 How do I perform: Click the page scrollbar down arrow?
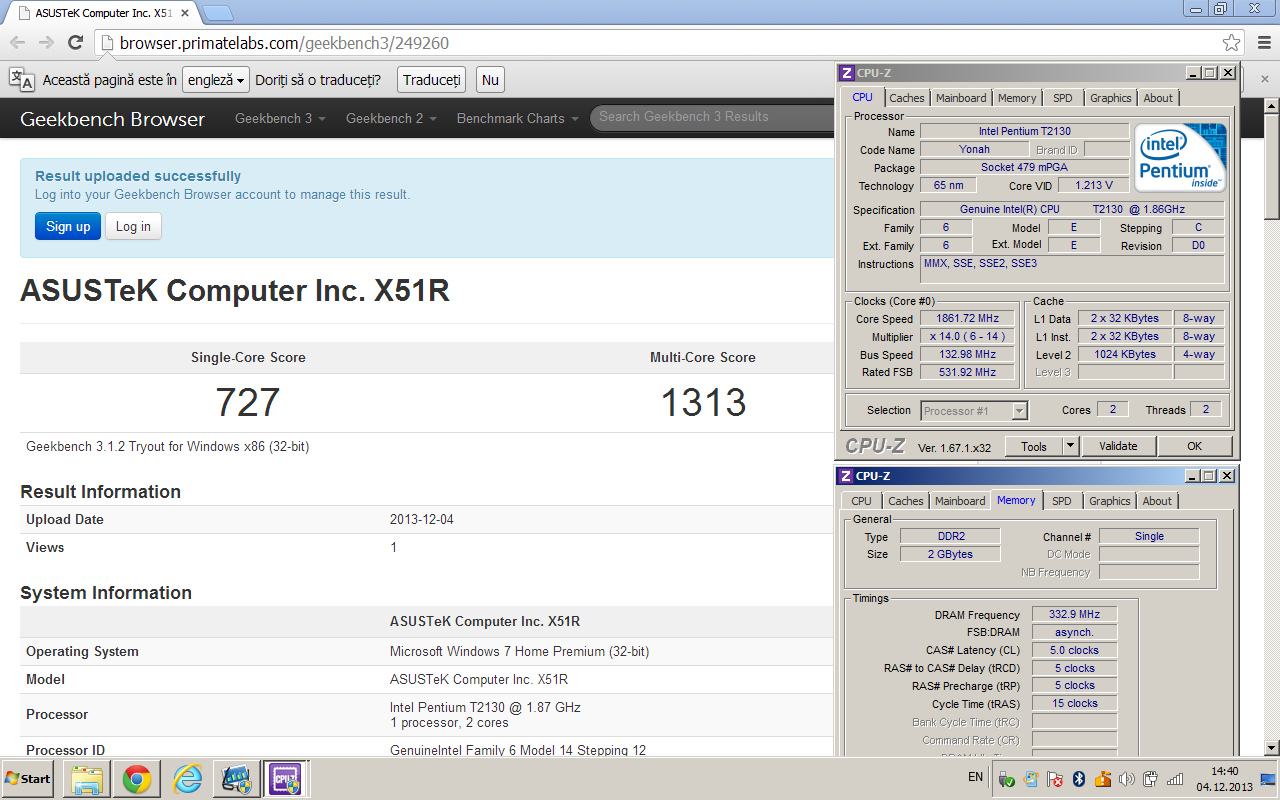(x=1272, y=748)
